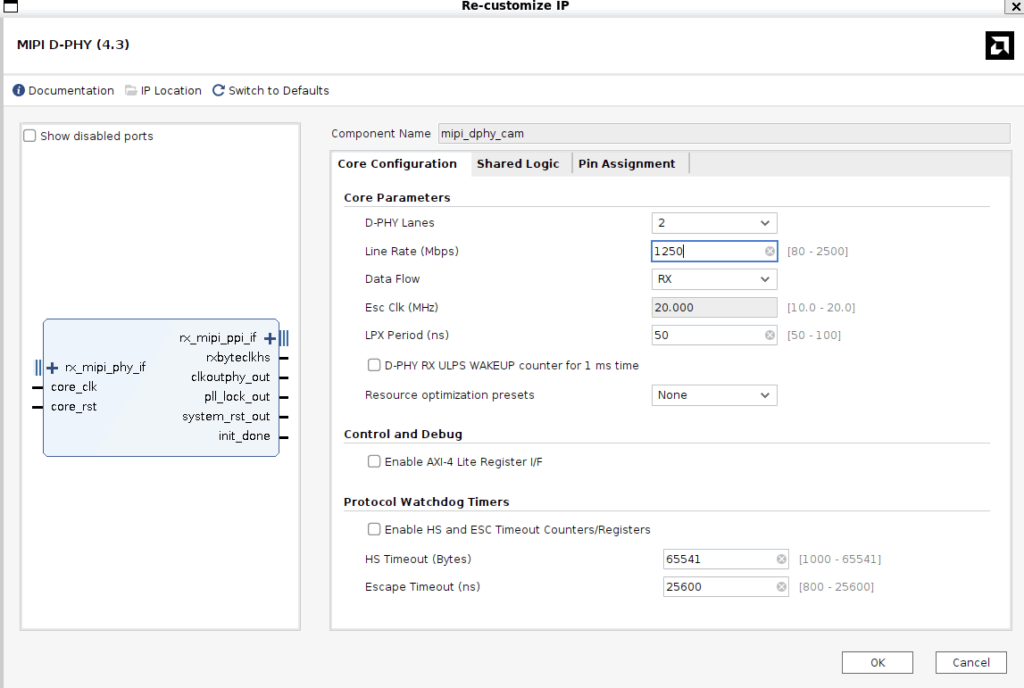The image size is (1024, 688).
Task: Click the Core Parameters heading
Action: (397, 198)
